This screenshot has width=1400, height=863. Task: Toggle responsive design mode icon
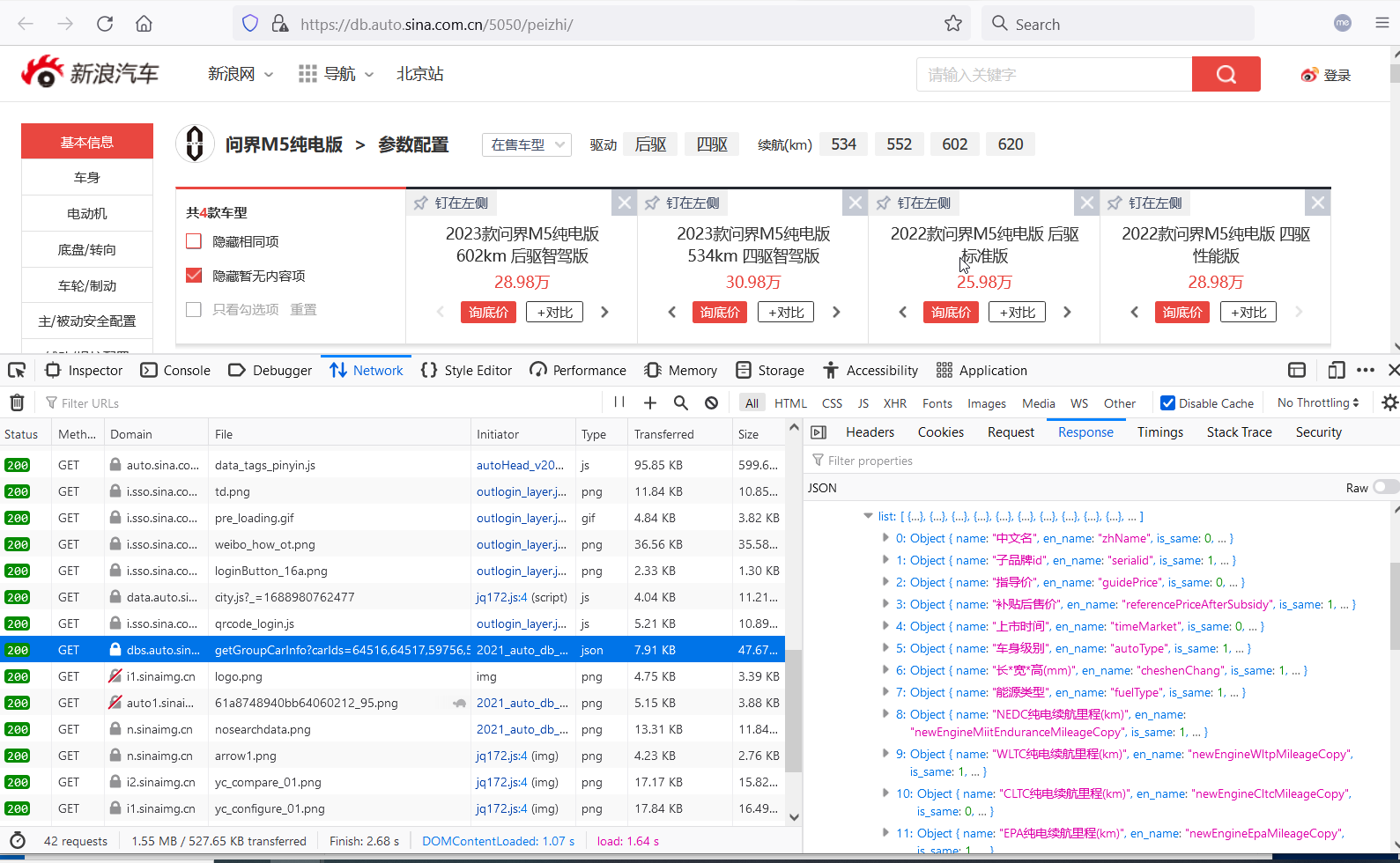click(x=1337, y=370)
